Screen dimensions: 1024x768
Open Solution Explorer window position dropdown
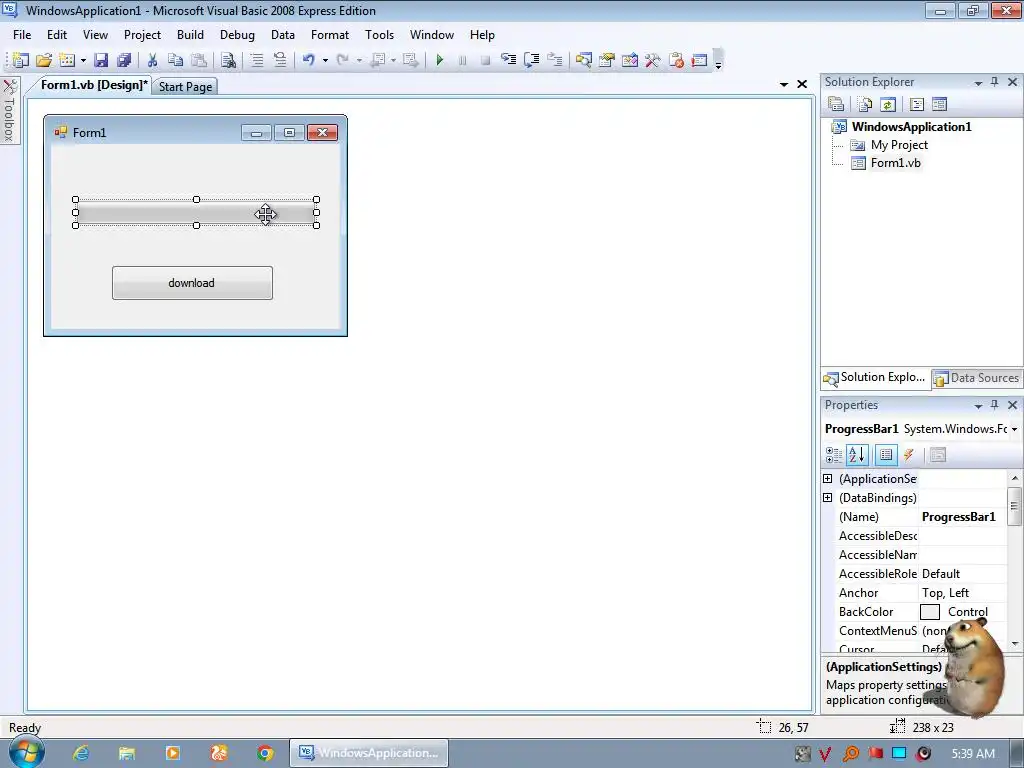[x=978, y=82]
